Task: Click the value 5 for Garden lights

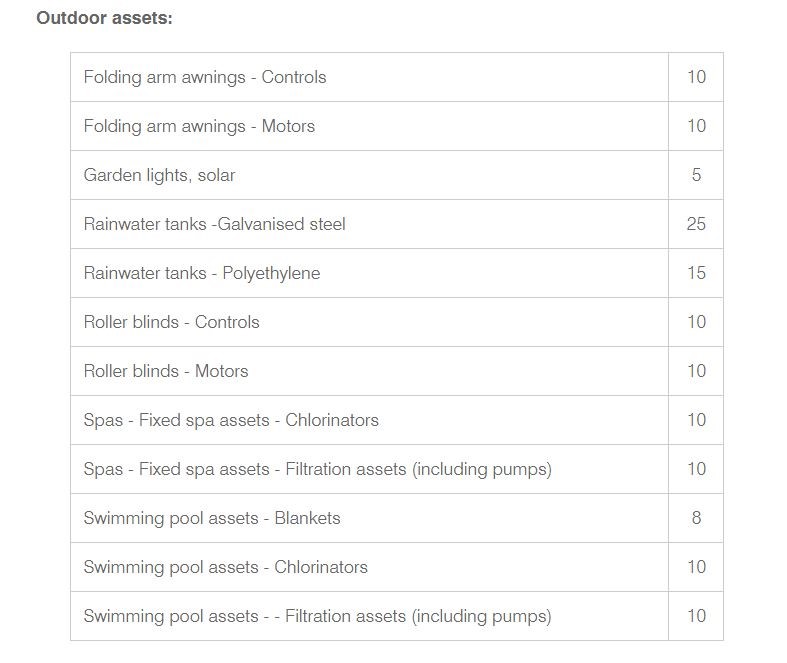Action: 696,175
